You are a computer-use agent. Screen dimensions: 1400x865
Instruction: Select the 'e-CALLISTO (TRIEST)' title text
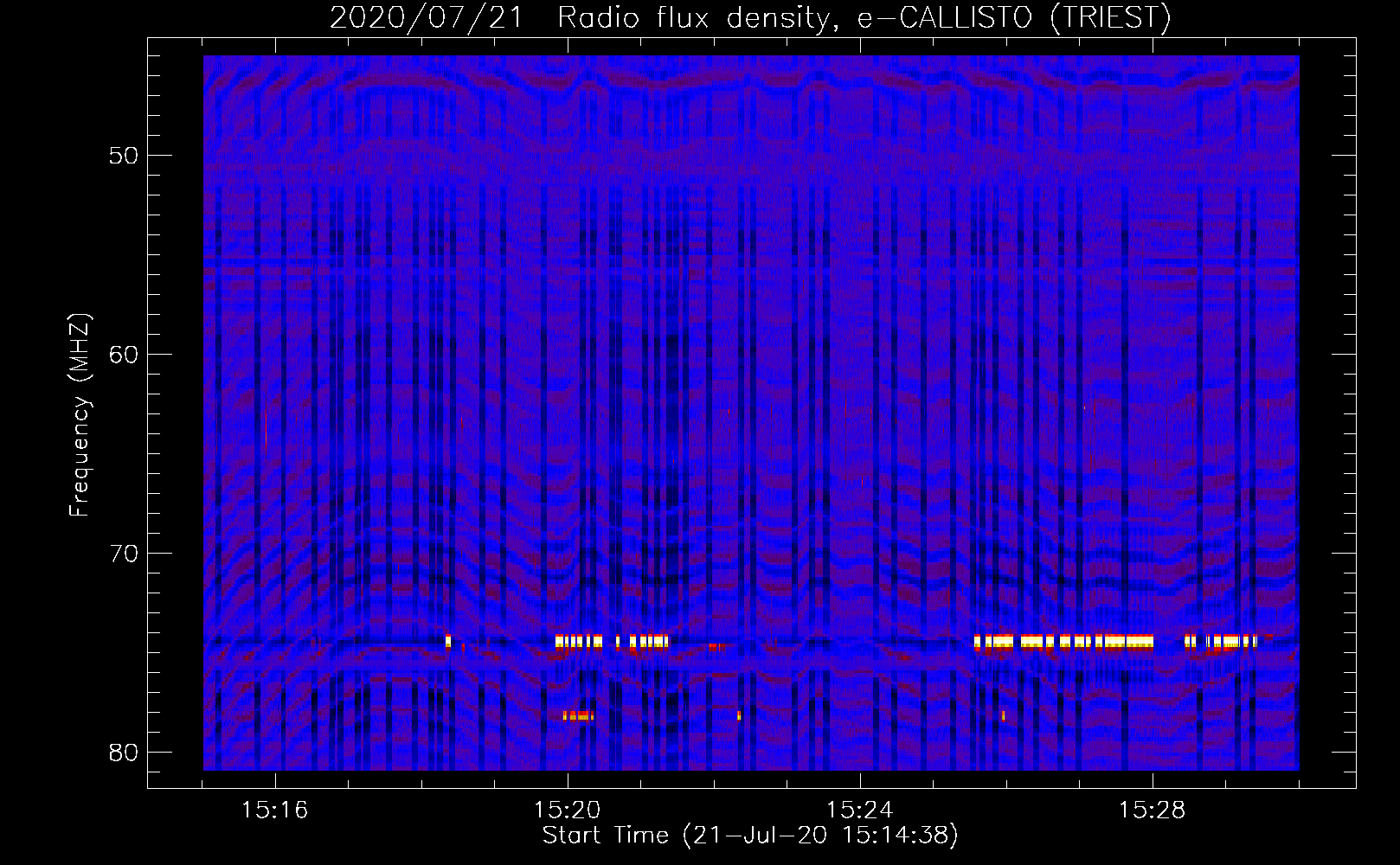(x=1014, y=17)
